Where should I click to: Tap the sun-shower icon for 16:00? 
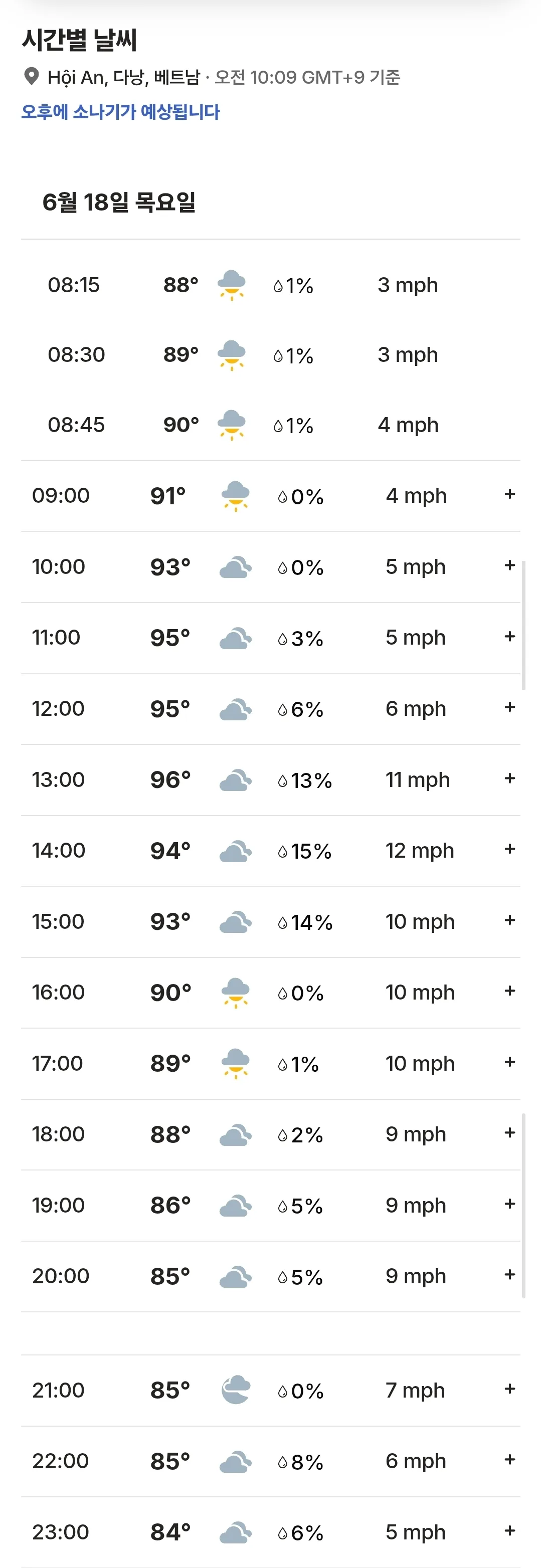236,992
